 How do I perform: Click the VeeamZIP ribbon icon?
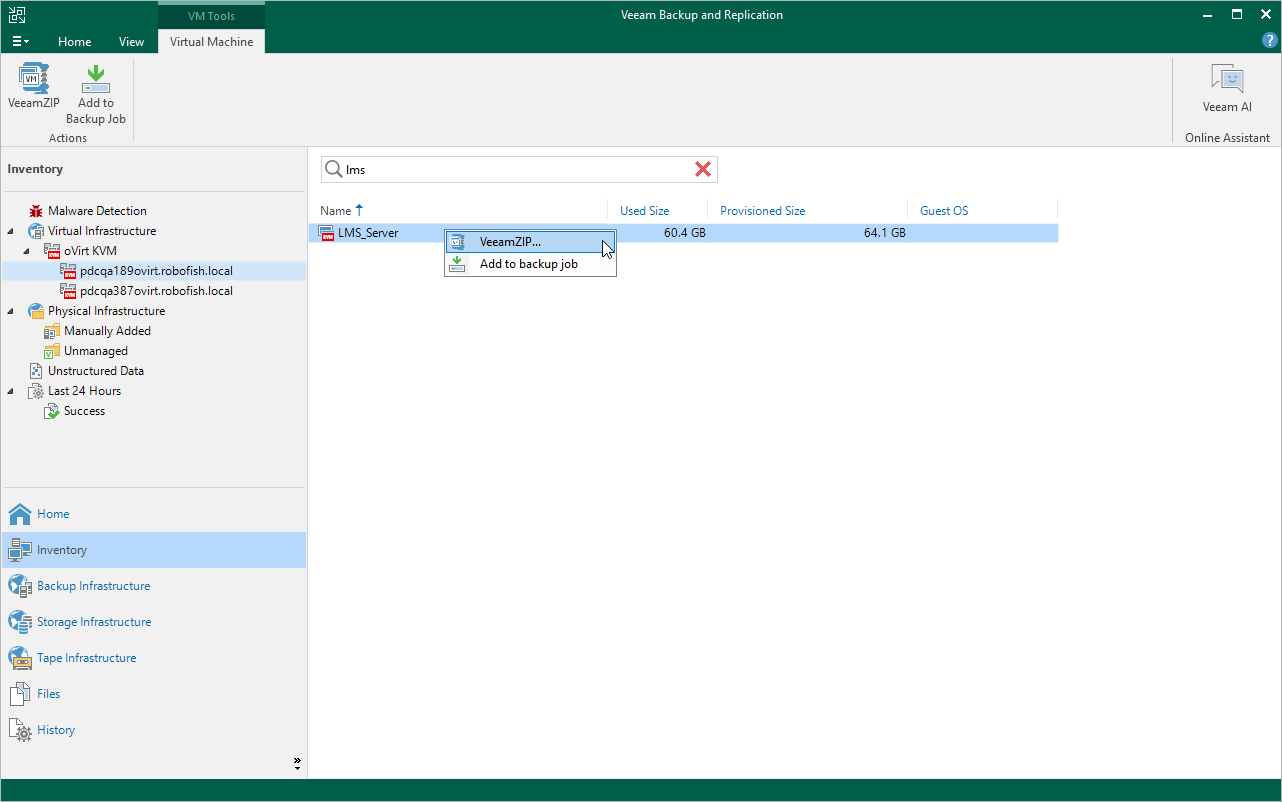point(34,78)
